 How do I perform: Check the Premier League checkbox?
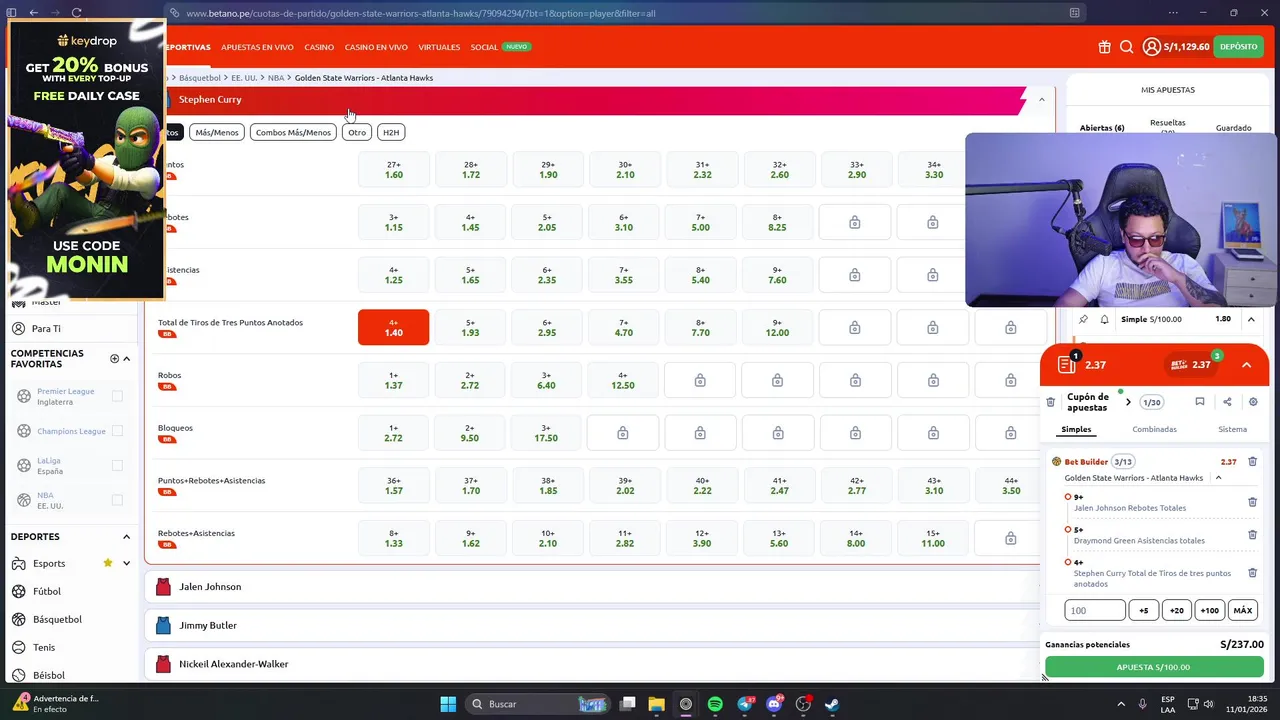[117, 396]
